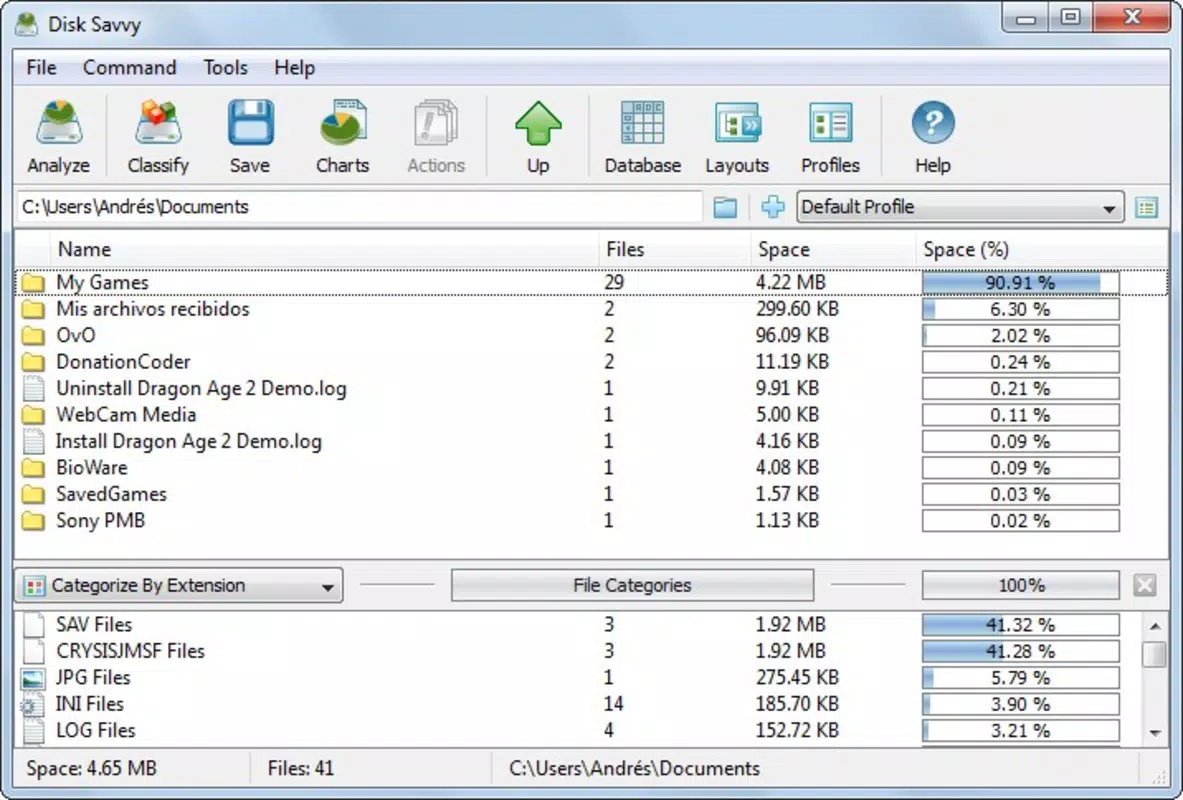The image size is (1183, 800).
Task: Open the Database tool
Action: (642, 124)
